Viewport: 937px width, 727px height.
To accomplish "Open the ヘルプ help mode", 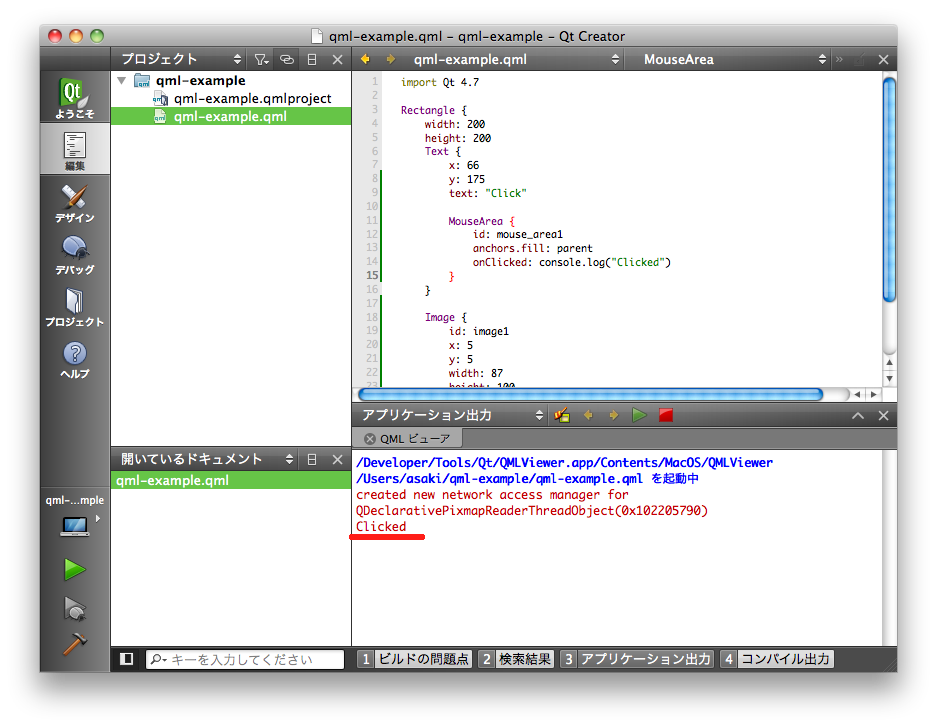I will click(x=74, y=359).
